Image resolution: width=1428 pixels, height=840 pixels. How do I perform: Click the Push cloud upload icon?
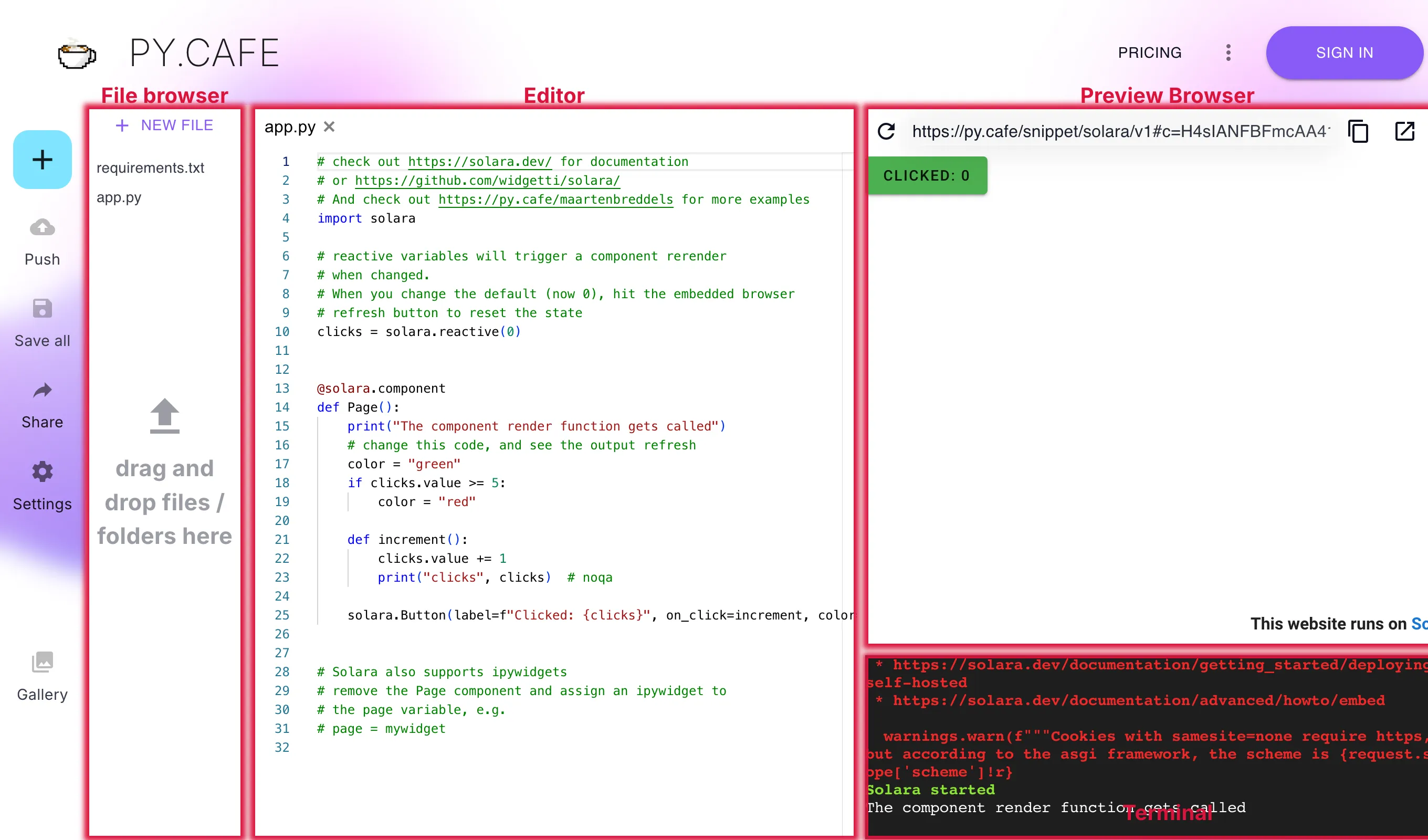click(x=42, y=227)
